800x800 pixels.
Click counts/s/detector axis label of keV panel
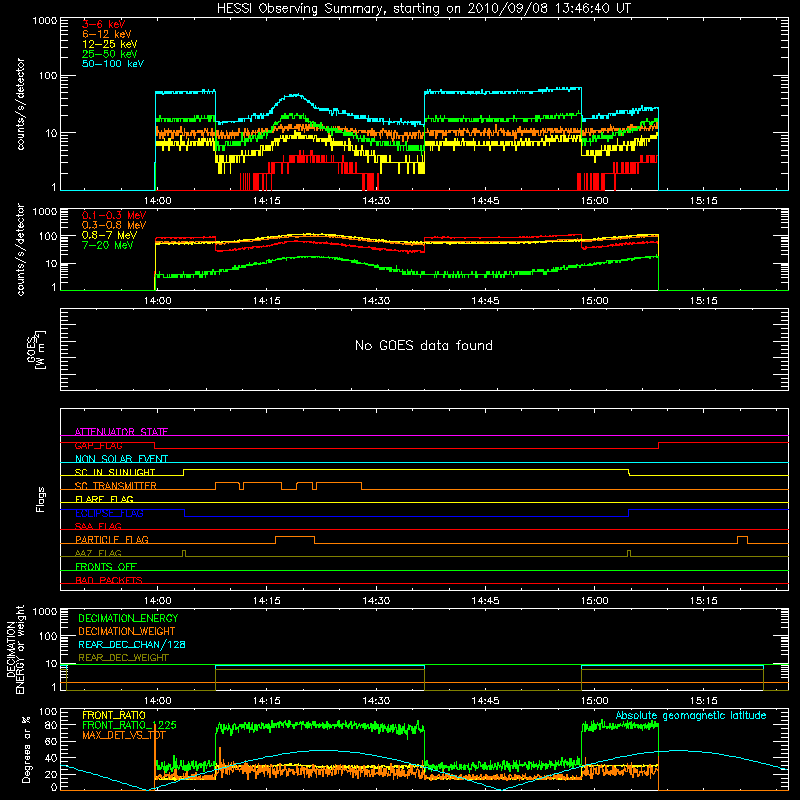click(20, 104)
